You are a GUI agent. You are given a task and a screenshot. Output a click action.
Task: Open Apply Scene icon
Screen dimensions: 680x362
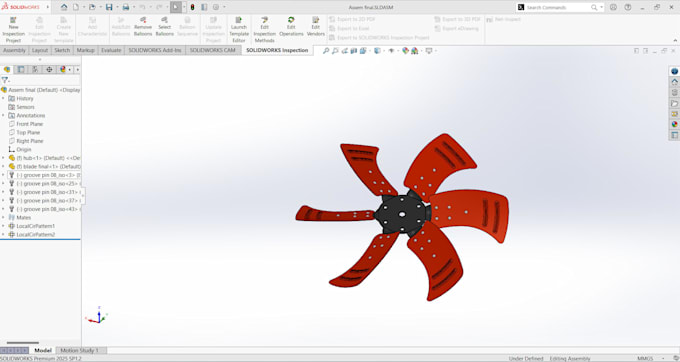tap(415, 51)
